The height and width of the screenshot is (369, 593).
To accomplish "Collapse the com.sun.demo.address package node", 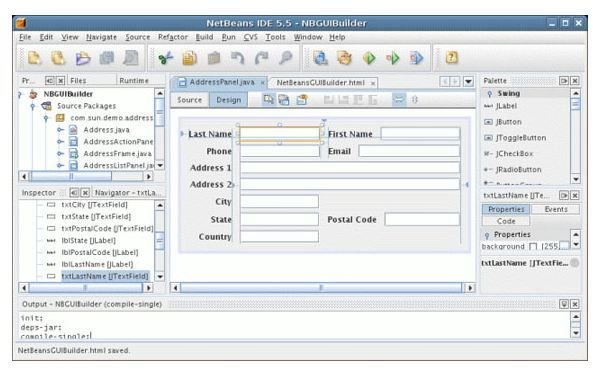I will (x=46, y=118).
